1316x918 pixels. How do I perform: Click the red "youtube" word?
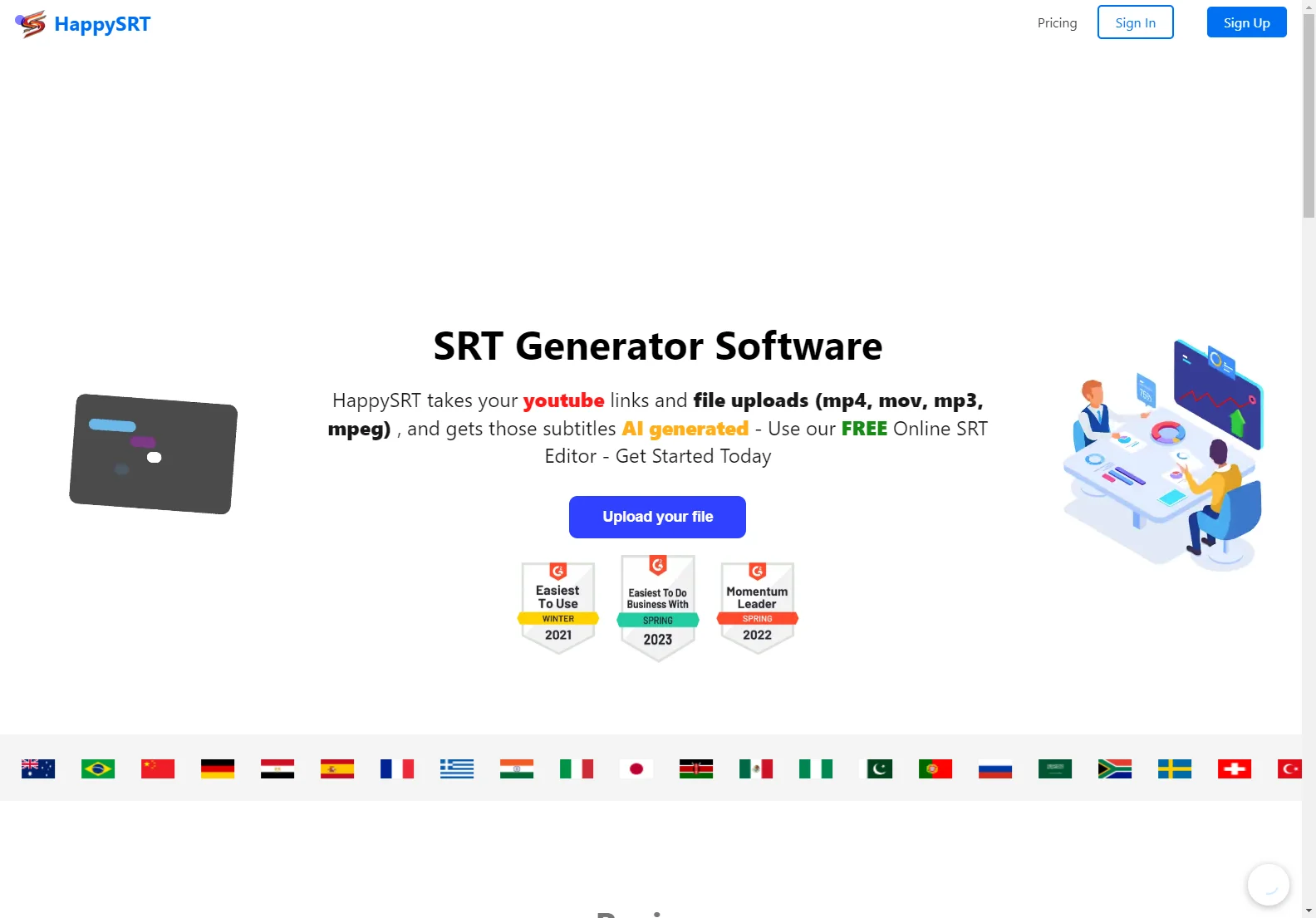pyautogui.click(x=563, y=400)
